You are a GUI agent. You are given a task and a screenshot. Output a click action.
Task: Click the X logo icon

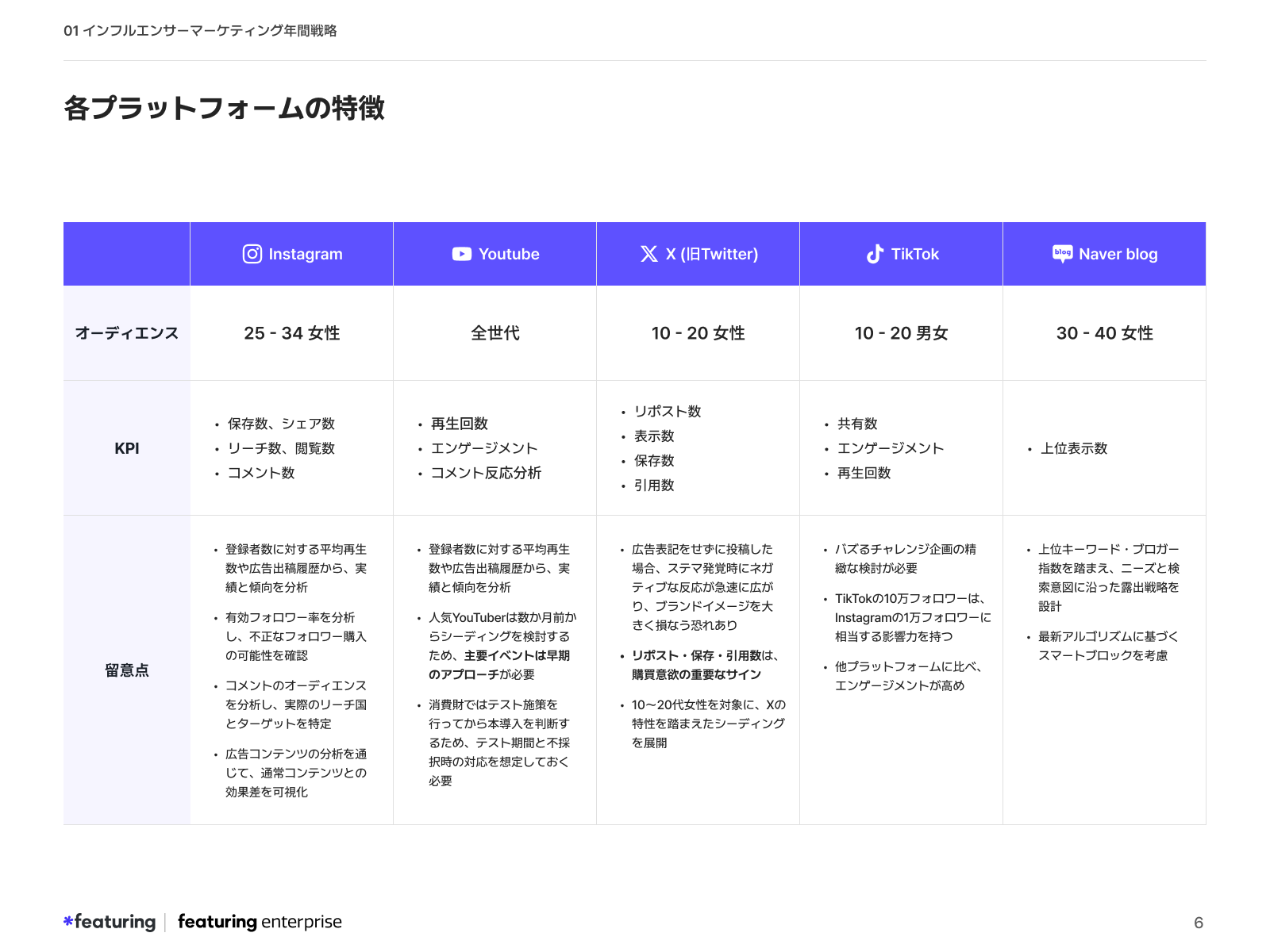pos(648,254)
